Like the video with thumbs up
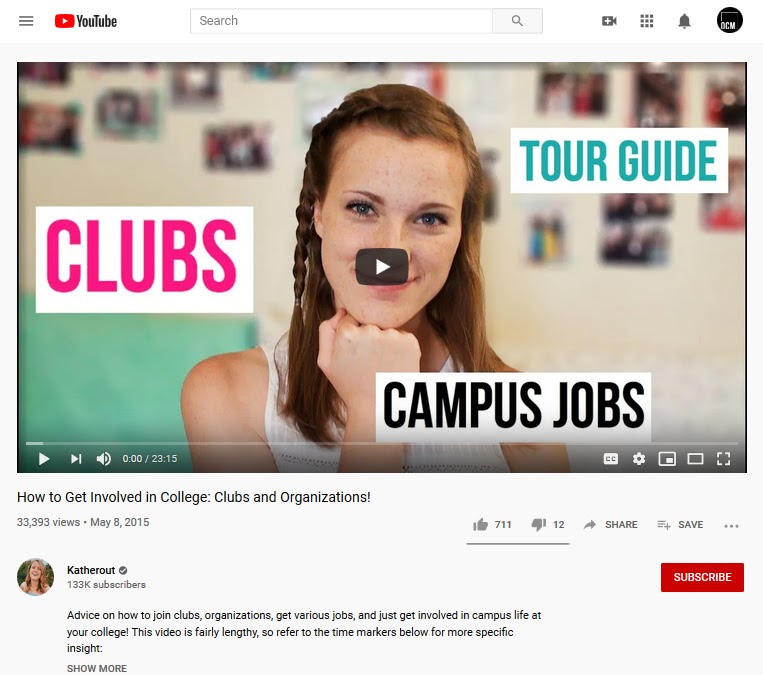The height and width of the screenshot is (675, 763). coord(492,525)
